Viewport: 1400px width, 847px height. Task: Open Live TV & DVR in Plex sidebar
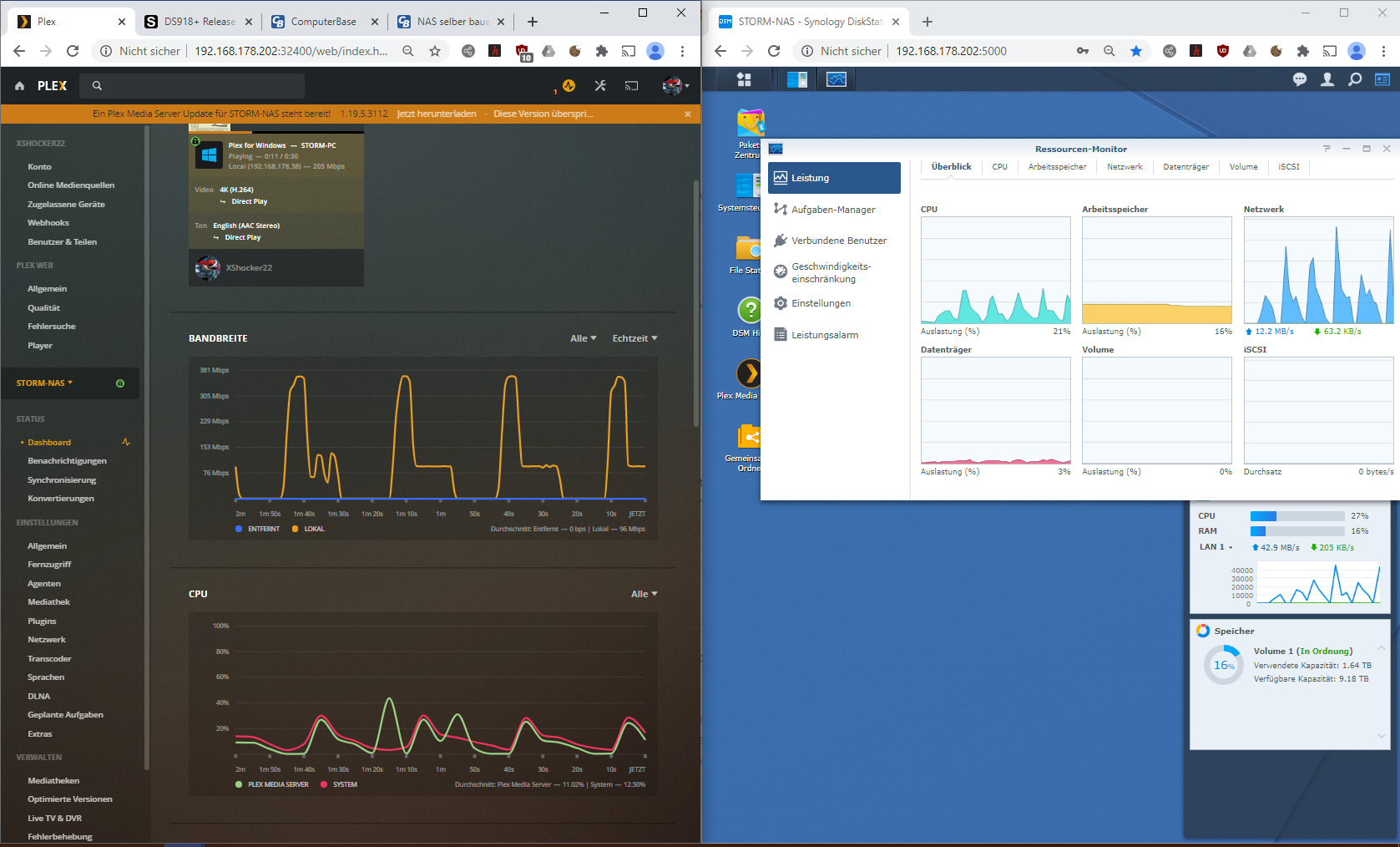(54, 819)
